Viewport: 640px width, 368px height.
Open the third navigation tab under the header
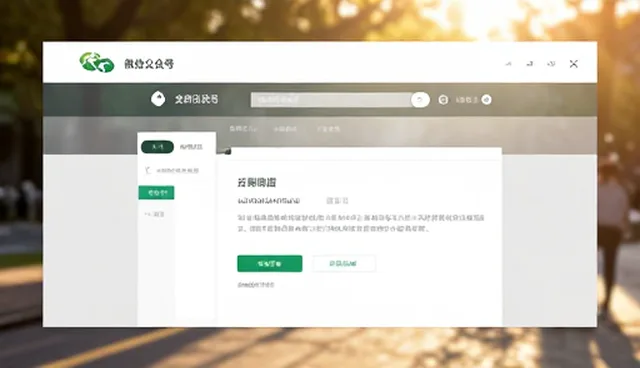328,129
